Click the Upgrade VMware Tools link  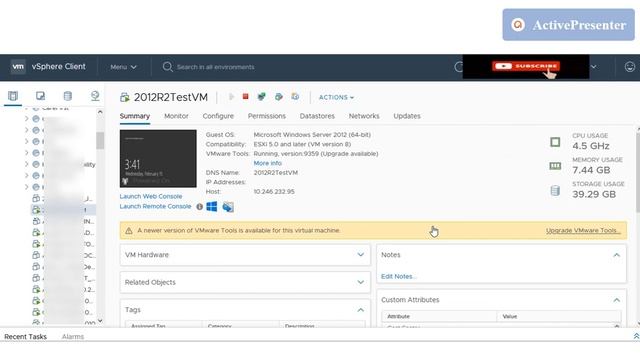[583, 231]
